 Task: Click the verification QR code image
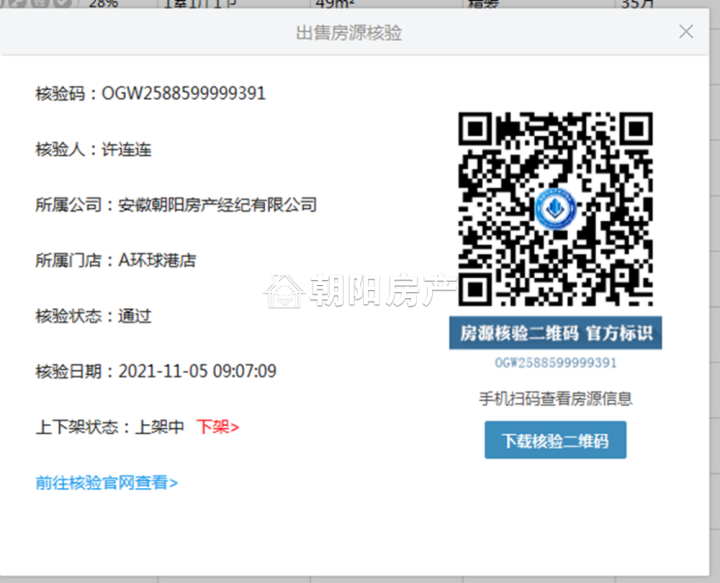click(555, 209)
